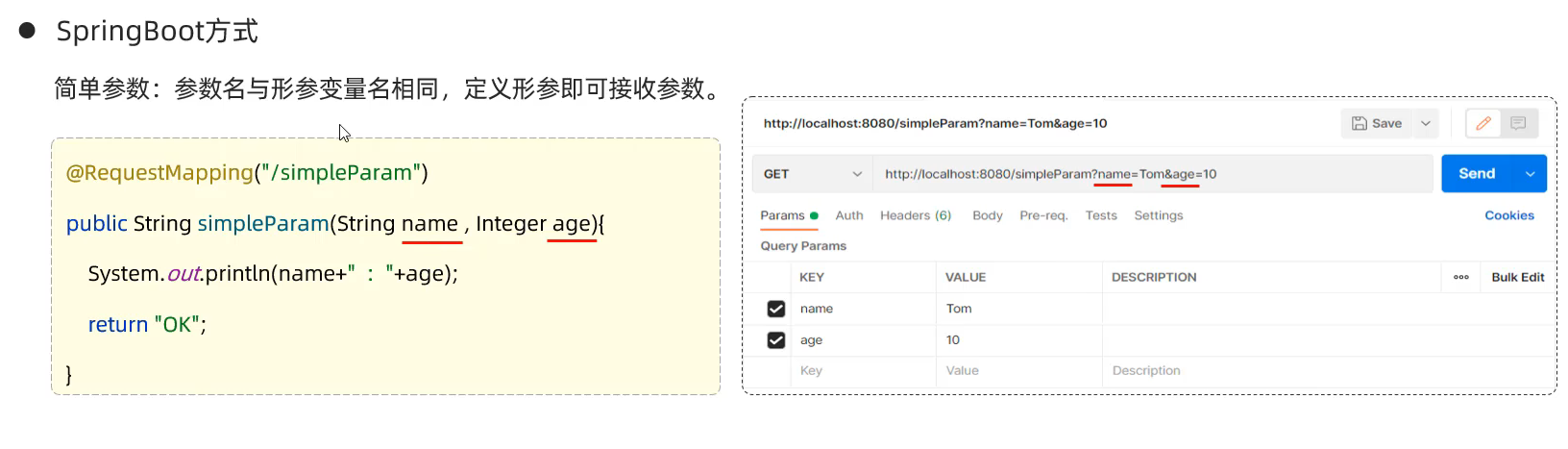Click Bulk Edit in params table
Image resolution: width=1568 pixels, height=449 pixels.
(1517, 277)
